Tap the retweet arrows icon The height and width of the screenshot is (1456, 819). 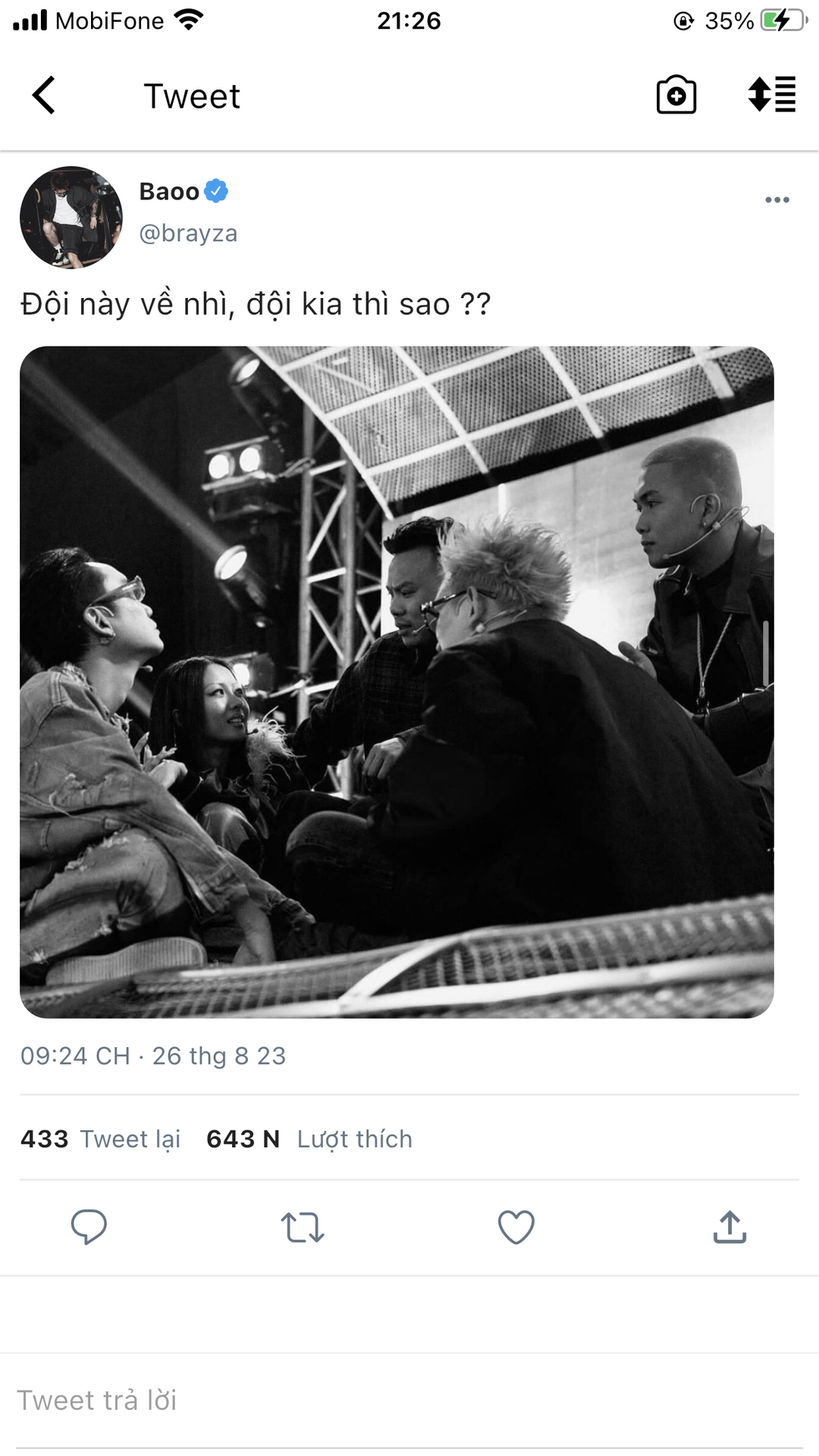click(x=303, y=1227)
